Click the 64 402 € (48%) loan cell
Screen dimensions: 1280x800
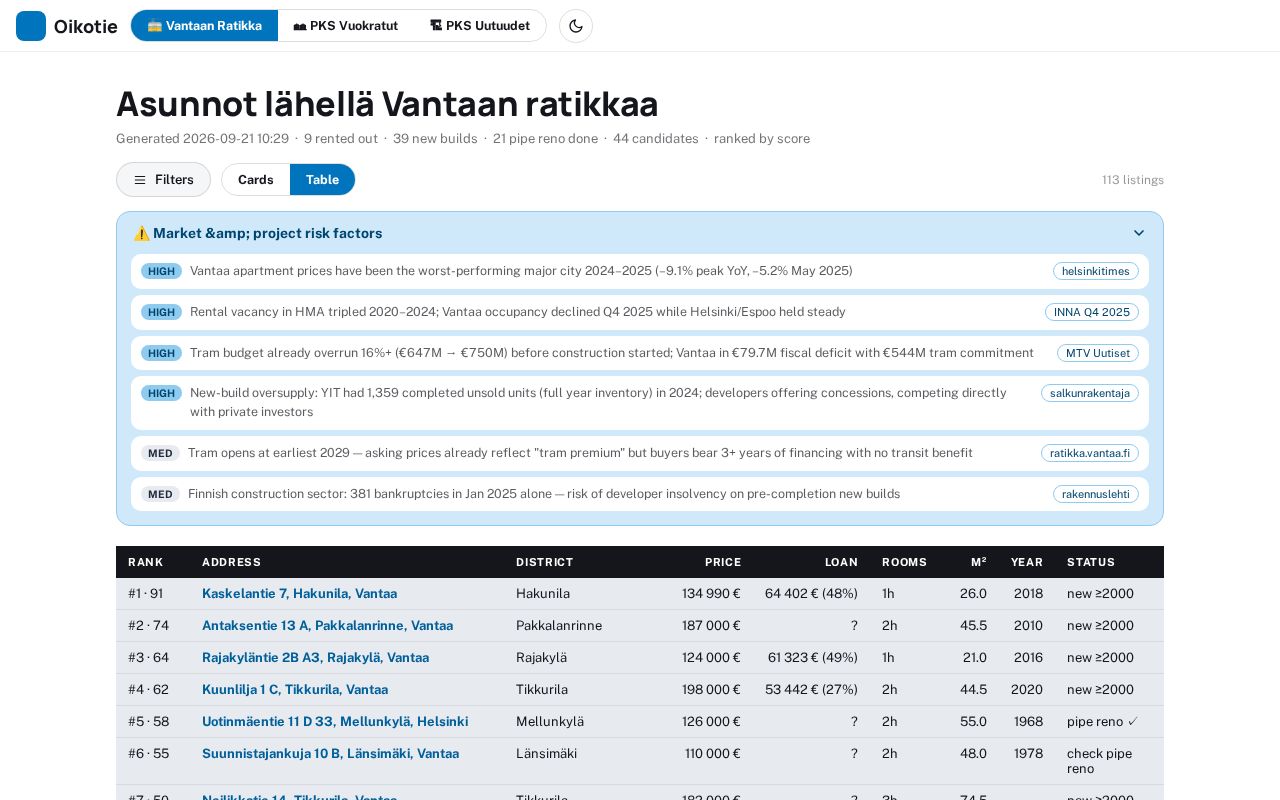(811, 594)
